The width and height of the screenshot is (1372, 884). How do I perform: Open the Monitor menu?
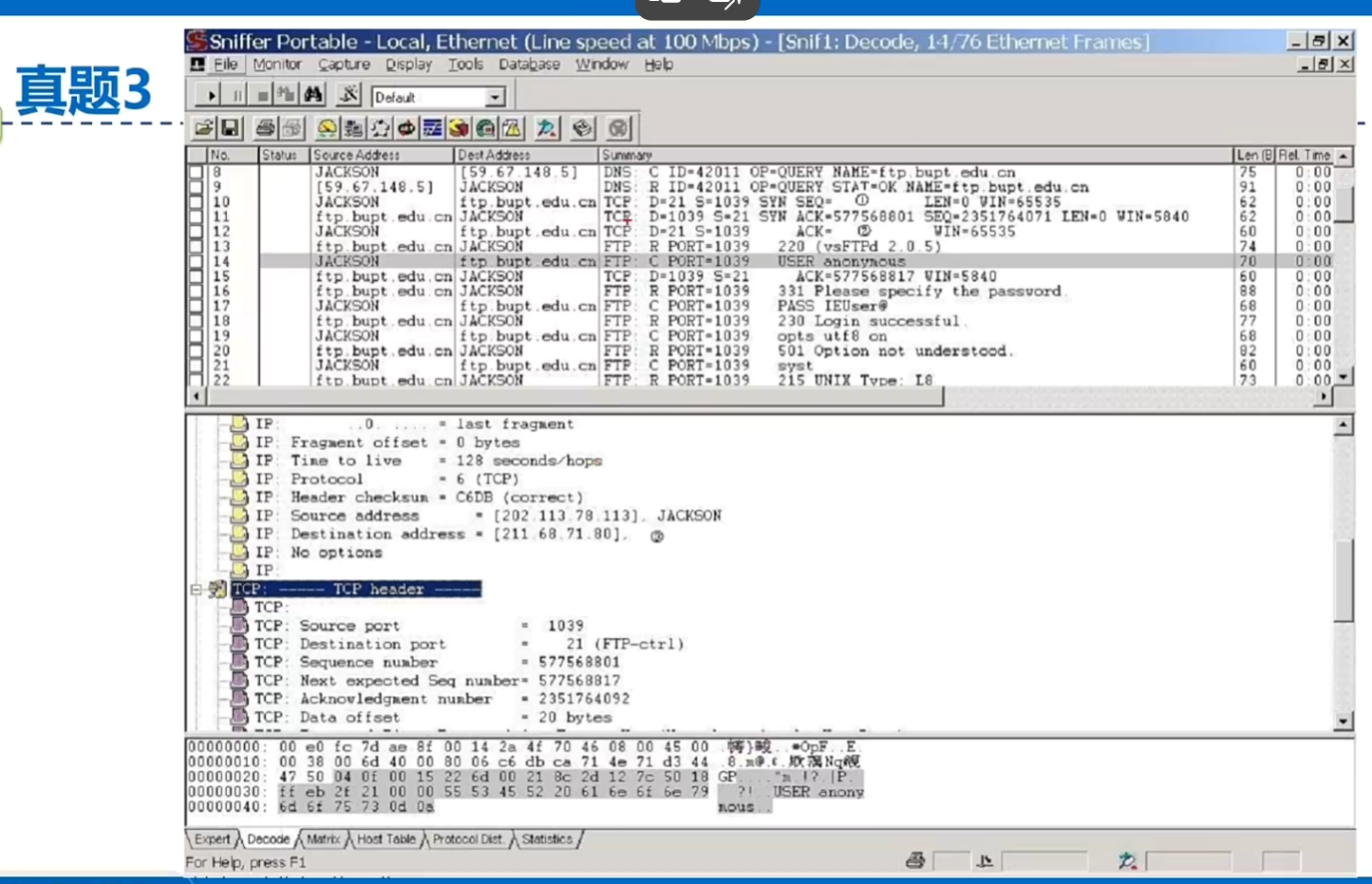[277, 65]
